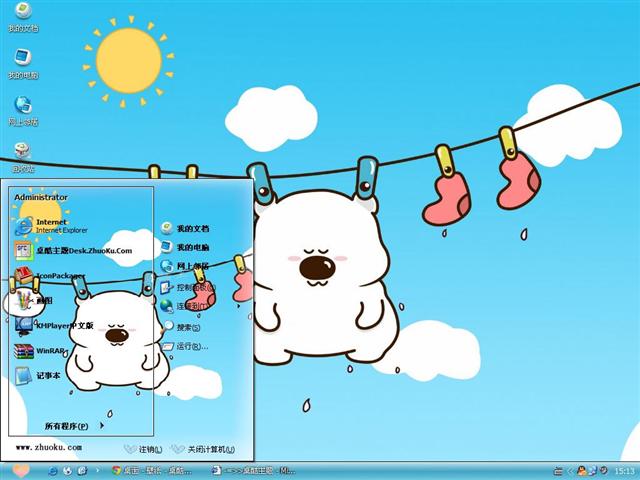Viewport: 640px width, 480px height.
Task: Open 控制面板 control panel in Start menu
Action: click(x=187, y=287)
